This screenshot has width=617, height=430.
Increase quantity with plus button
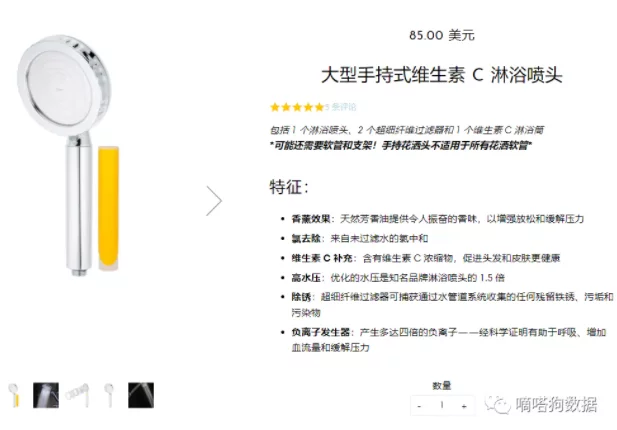[x=464, y=406]
